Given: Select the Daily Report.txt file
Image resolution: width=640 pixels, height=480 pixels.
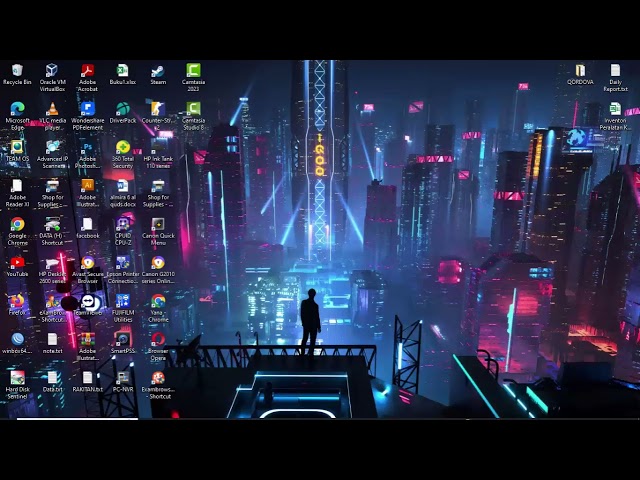Looking at the screenshot, I should pos(615,78).
